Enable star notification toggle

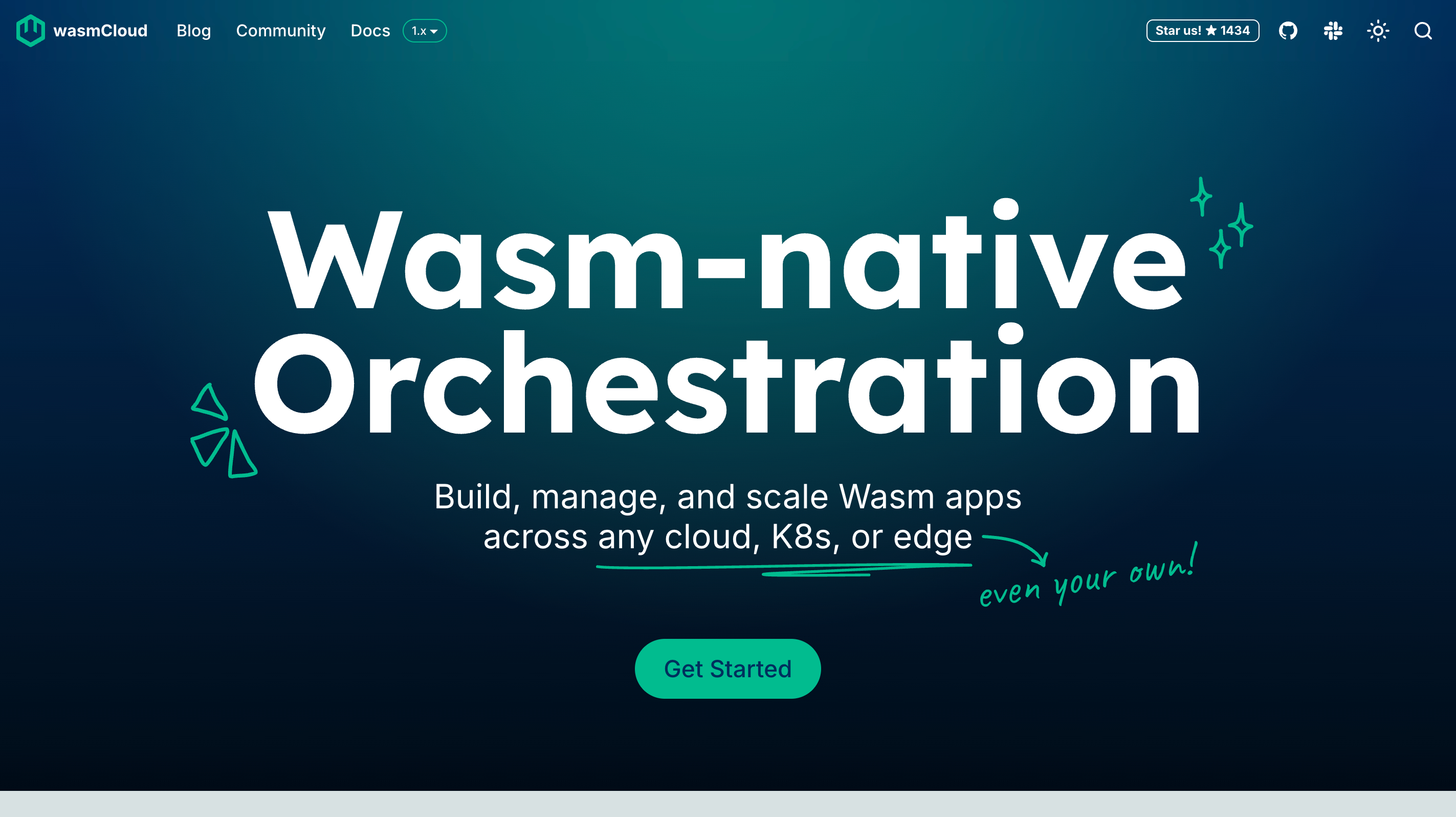pyautogui.click(x=1201, y=30)
